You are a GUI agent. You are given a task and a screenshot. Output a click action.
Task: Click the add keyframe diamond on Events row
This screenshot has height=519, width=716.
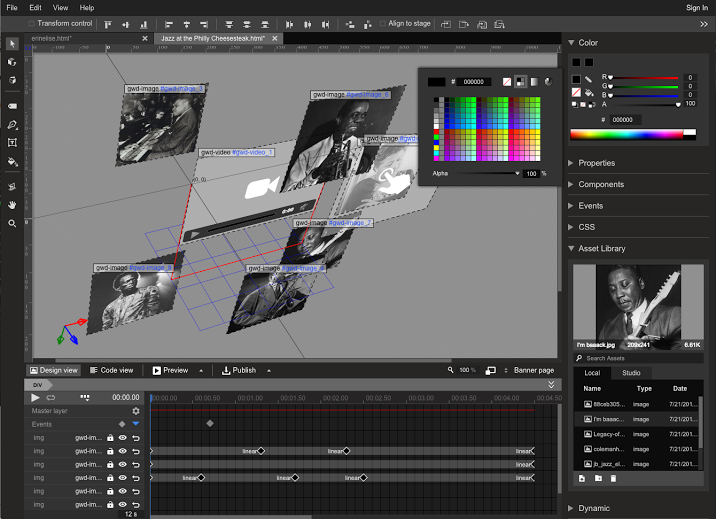[122, 424]
